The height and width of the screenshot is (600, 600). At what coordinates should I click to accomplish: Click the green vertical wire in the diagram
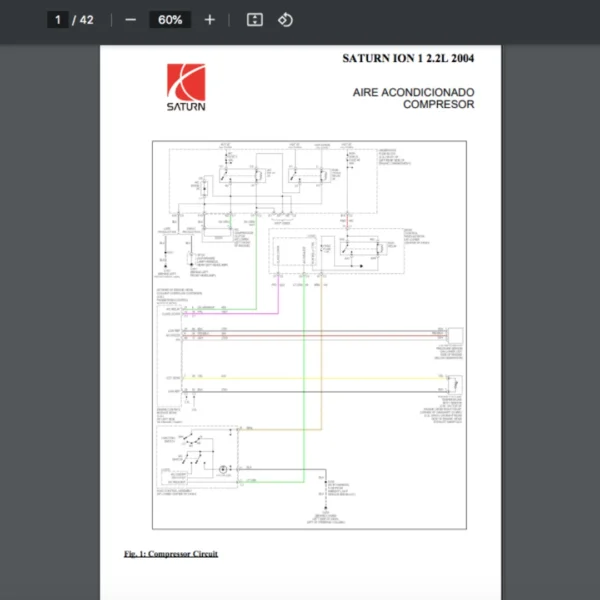pyautogui.click(x=303, y=400)
